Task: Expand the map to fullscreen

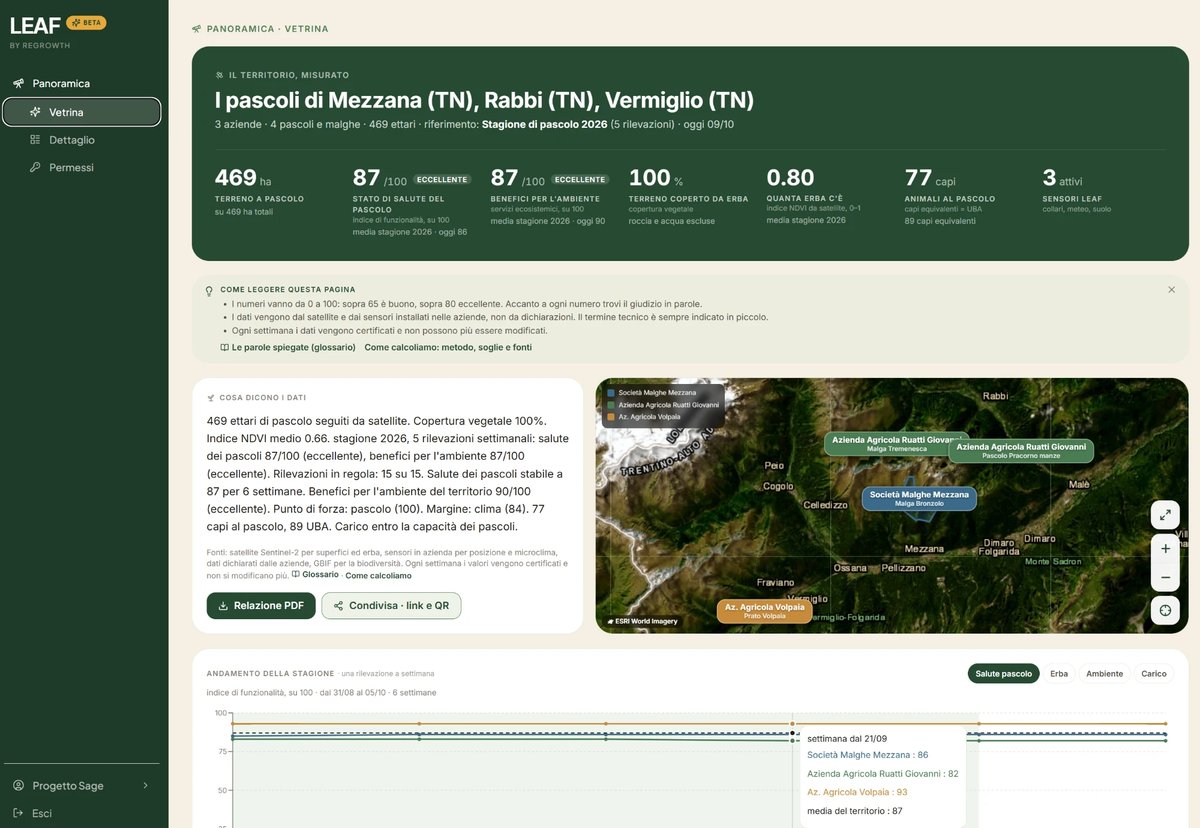Action: pos(1165,515)
